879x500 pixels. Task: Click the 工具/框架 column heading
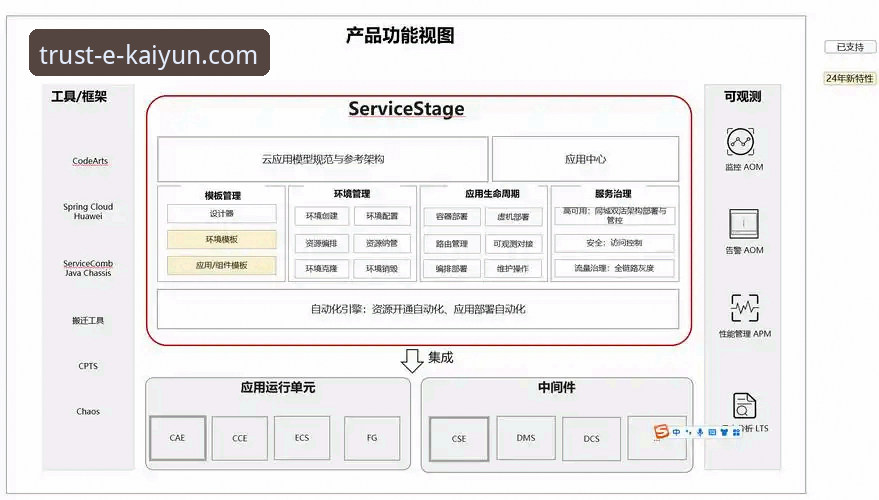[79, 97]
